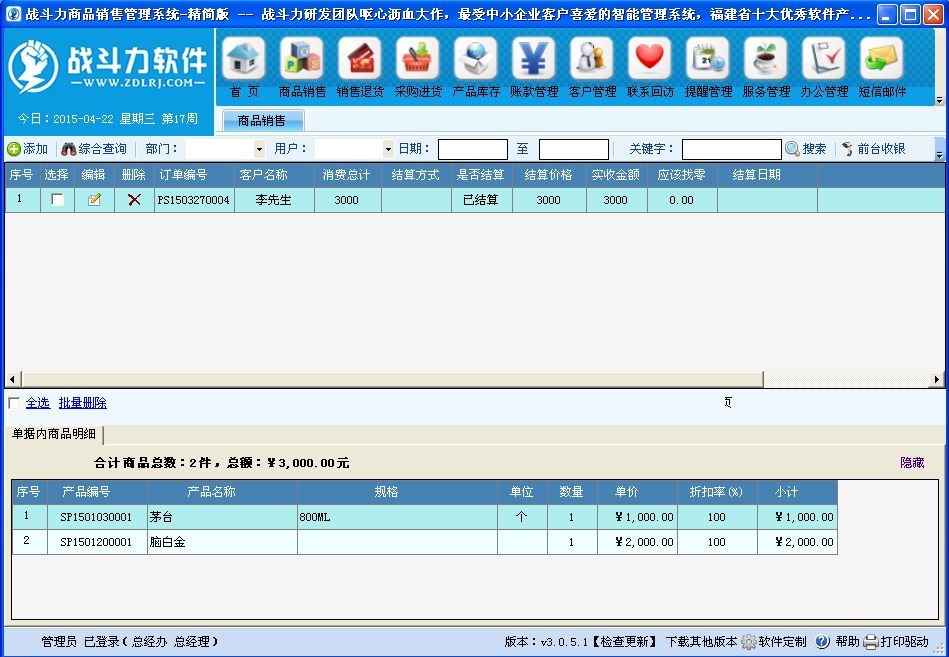This screenshot has width=949, height=657.
Task: Open the 采购进货 basket icon
Action: point(418,59)
